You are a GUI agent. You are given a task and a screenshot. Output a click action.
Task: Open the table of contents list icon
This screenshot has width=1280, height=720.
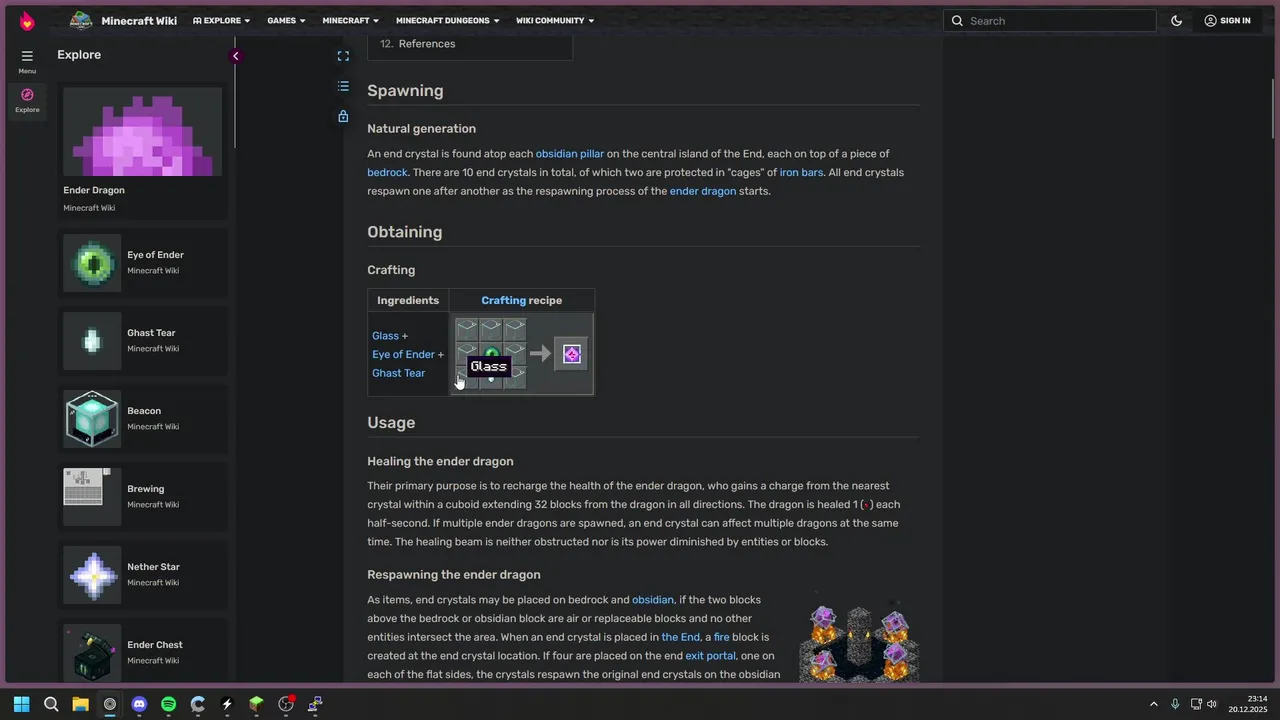point(343,86)
